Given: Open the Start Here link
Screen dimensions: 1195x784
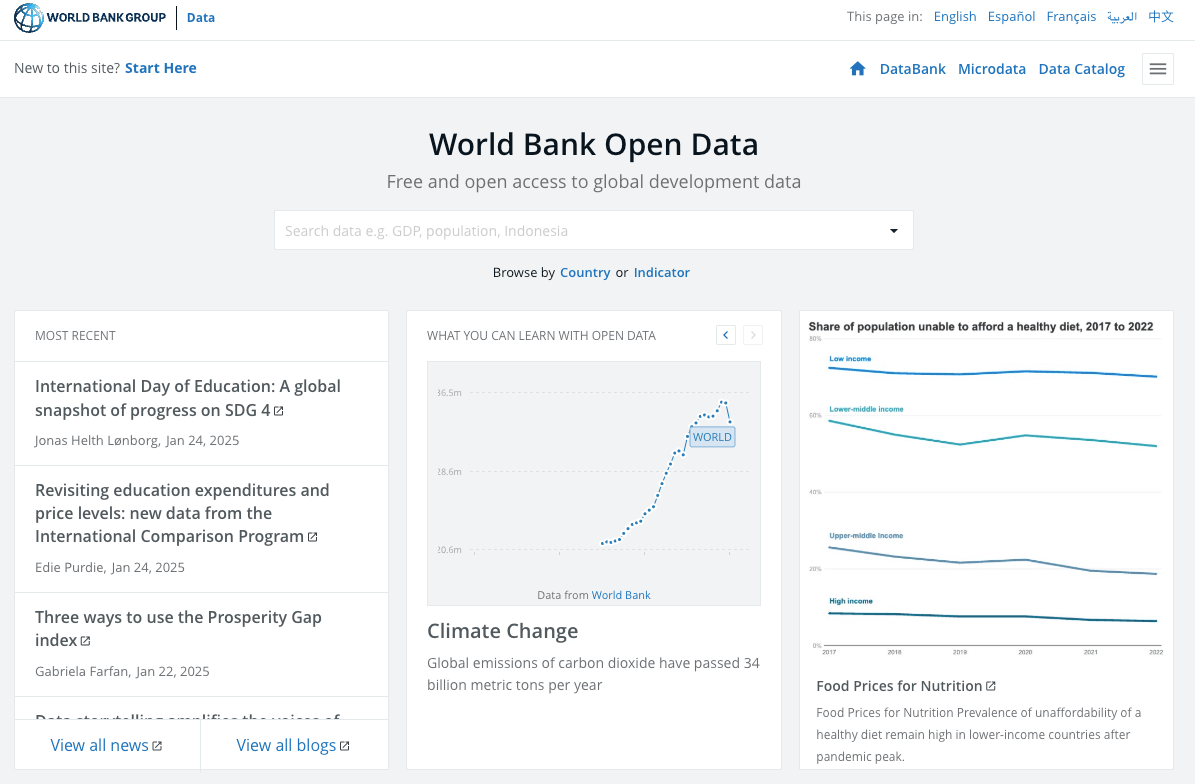Looking at the screenshot, I should (x=161, y=68).
